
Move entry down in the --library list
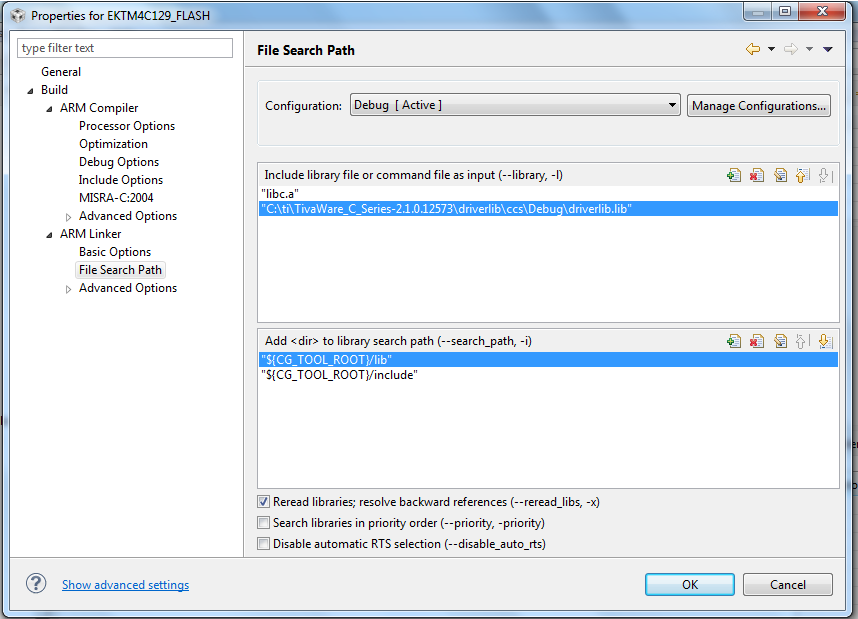pos(825,176)
